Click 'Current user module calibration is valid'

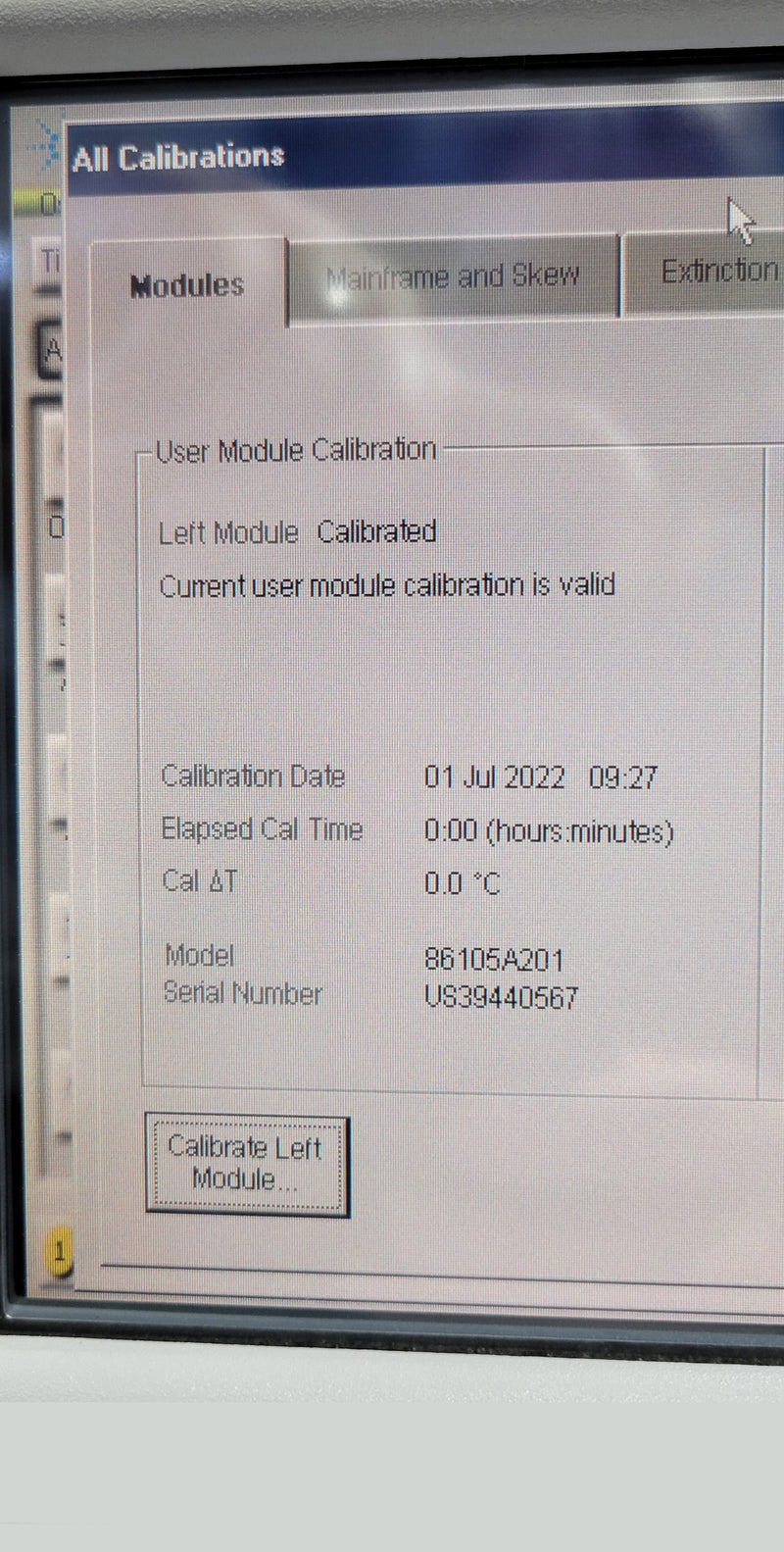(x=387, y=586)
